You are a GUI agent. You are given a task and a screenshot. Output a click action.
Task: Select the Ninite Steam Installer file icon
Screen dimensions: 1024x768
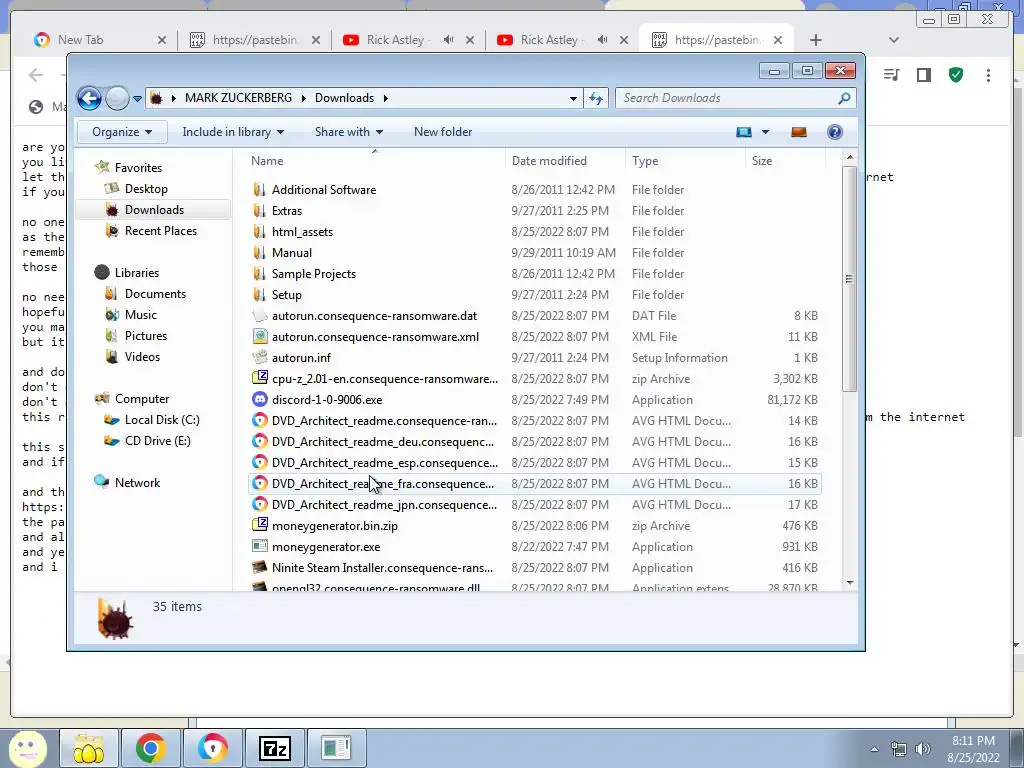259,567
